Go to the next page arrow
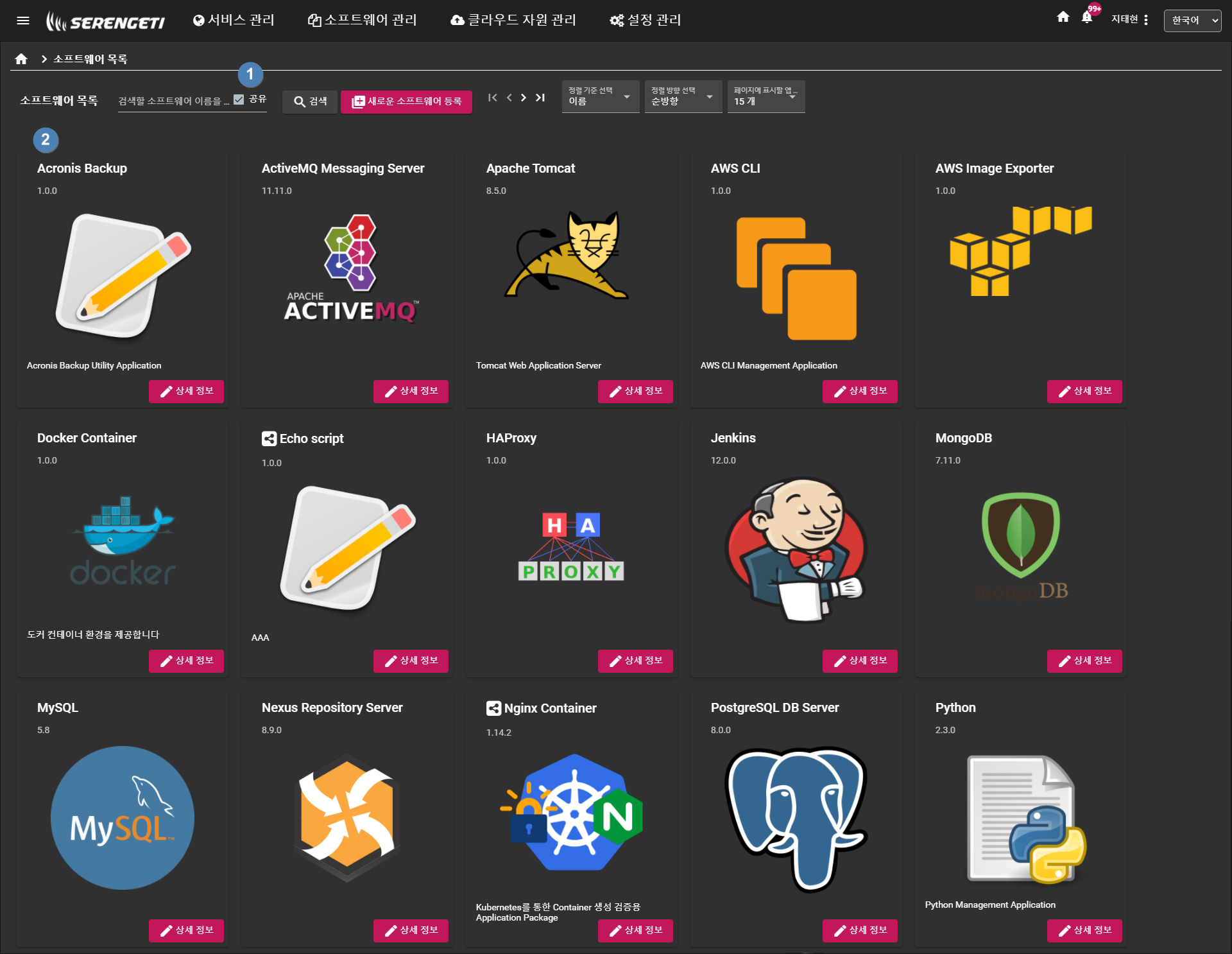The width and height of the screenshot is (1232, 954). tap(524, 98)
